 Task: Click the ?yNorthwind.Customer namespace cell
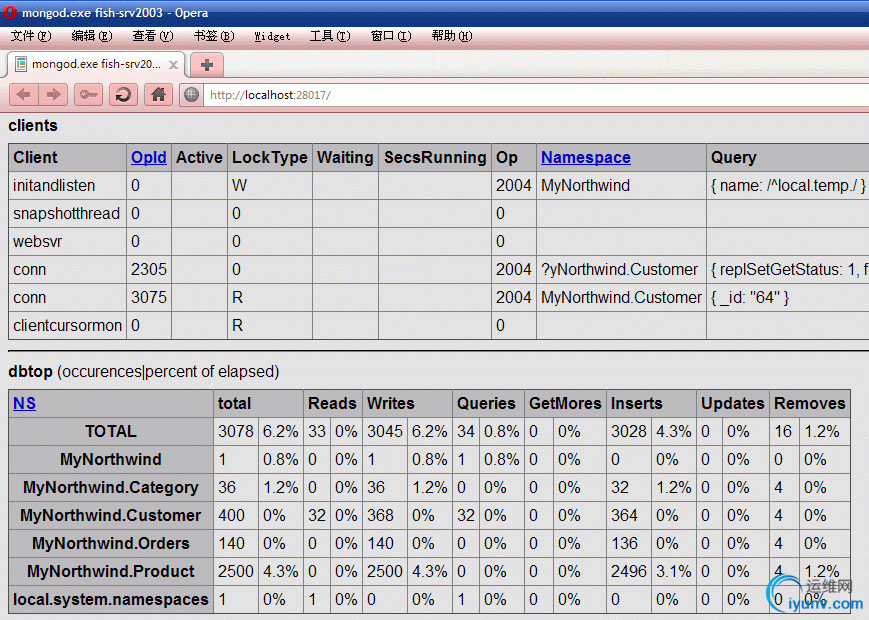pos(621,269)
